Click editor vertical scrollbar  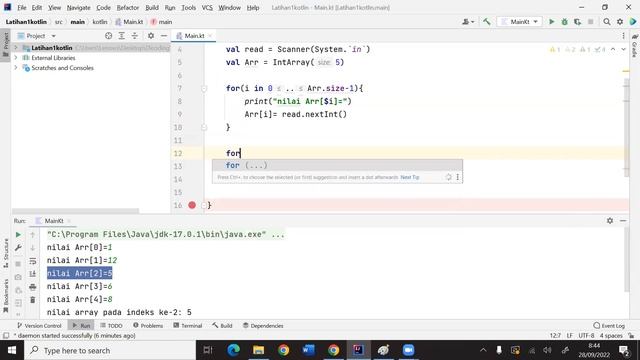click(626, 127)
